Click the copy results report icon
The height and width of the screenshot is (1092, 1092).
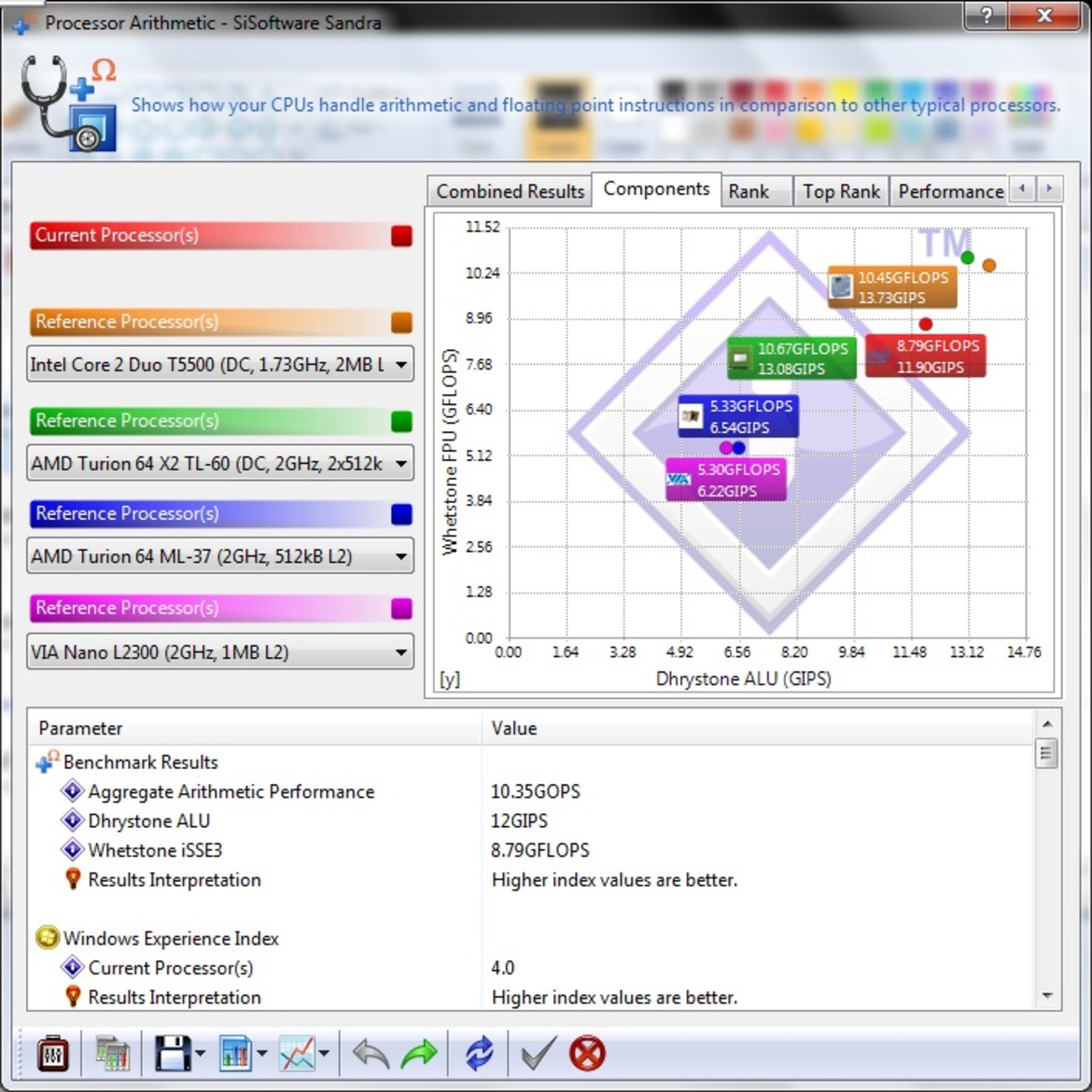click(x=111, y=1053)
